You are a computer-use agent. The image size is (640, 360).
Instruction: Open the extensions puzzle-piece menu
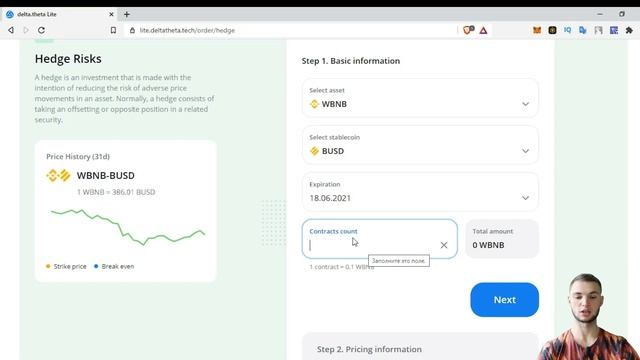[x=629, y=30]
